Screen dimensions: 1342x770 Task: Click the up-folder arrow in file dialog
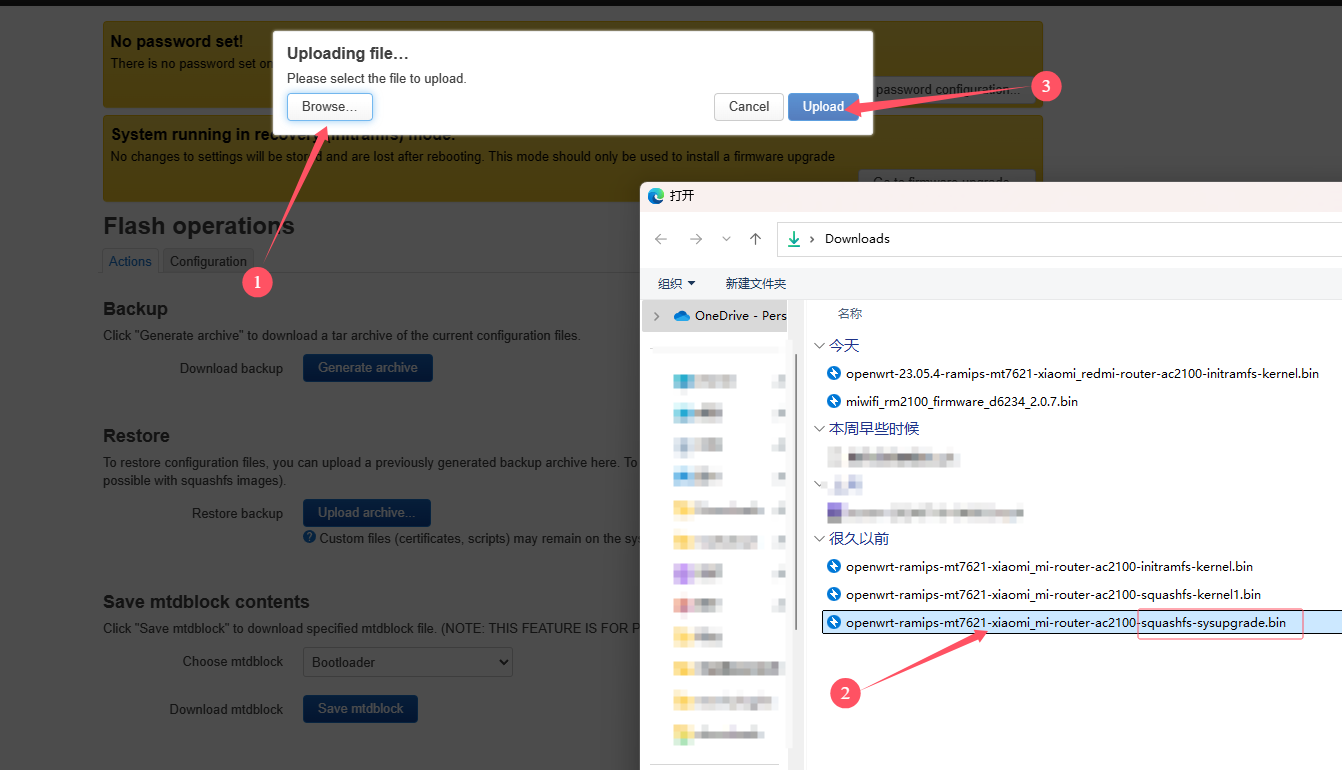click(755, 239)
